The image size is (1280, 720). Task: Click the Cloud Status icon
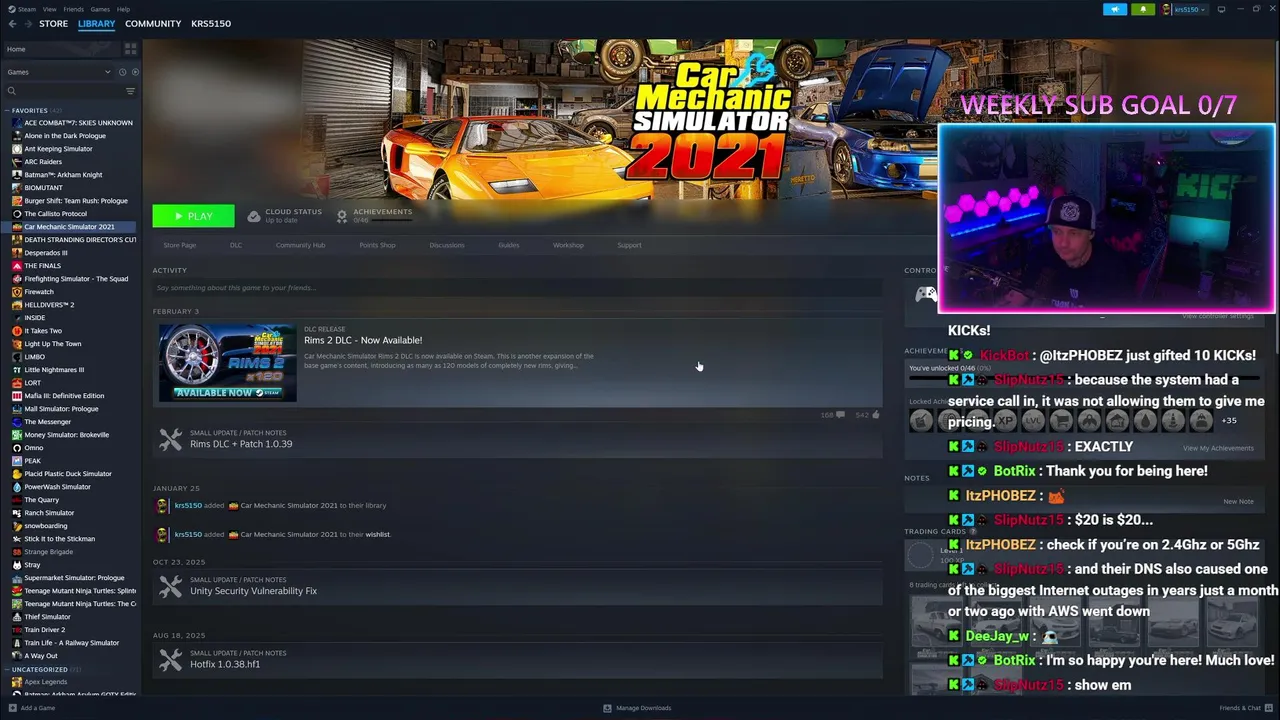[254, 216]
